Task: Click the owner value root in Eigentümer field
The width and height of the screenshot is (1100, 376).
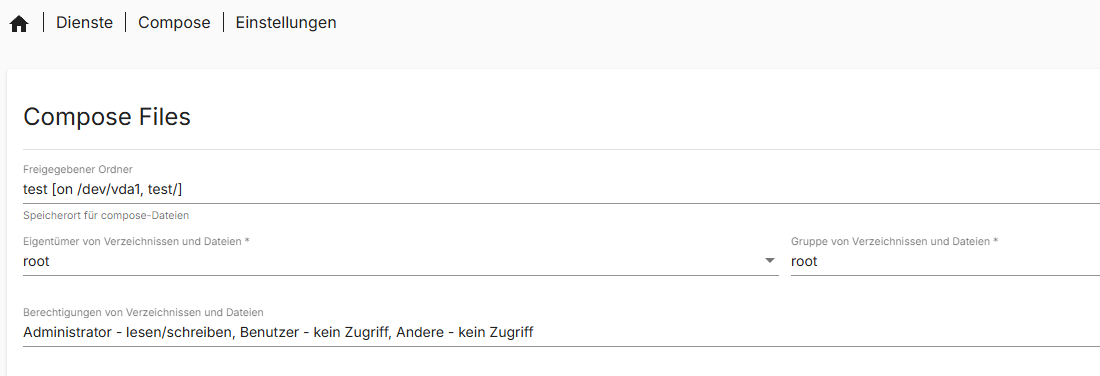Action: (x=36, y=261)
